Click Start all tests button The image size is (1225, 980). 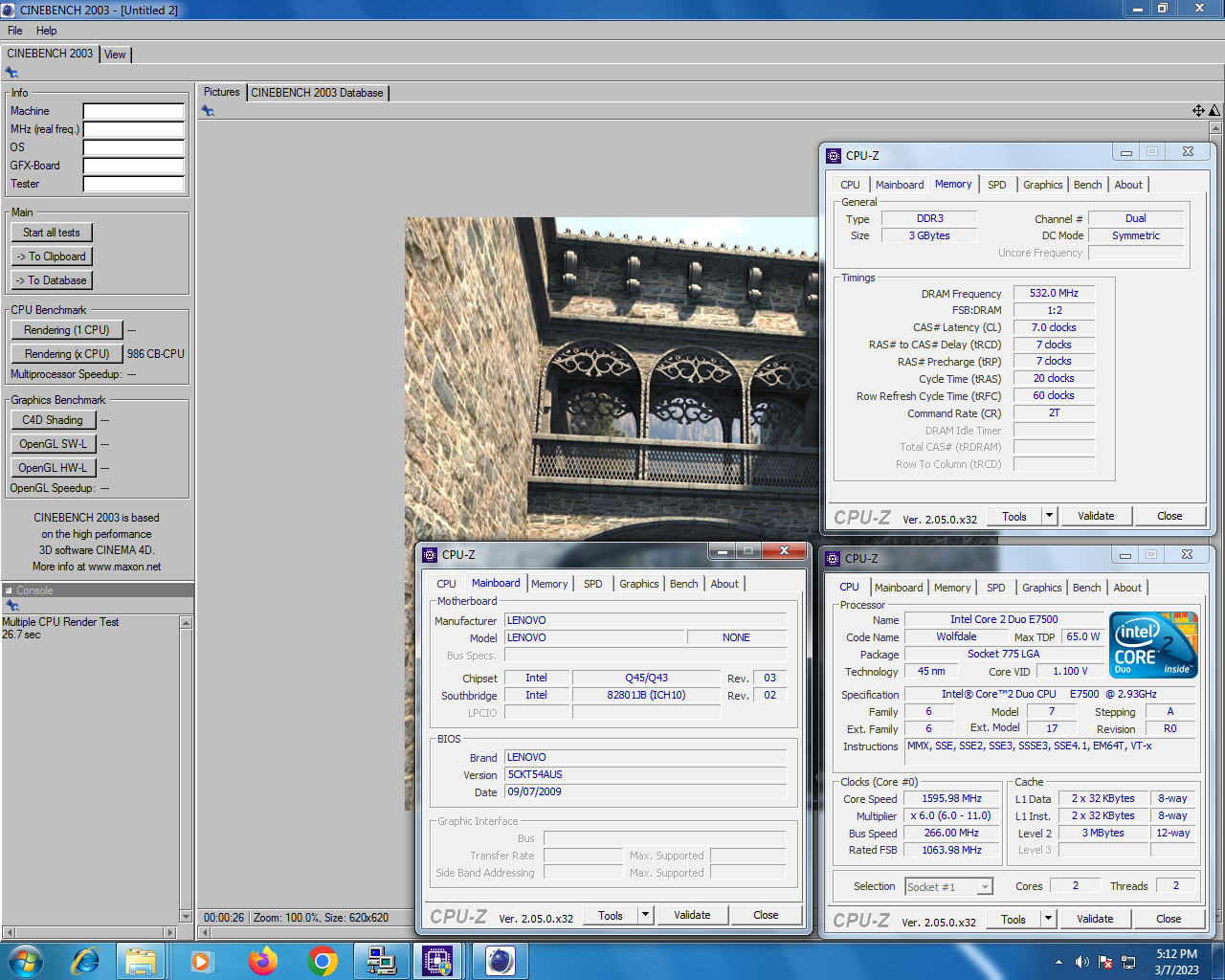52,233
